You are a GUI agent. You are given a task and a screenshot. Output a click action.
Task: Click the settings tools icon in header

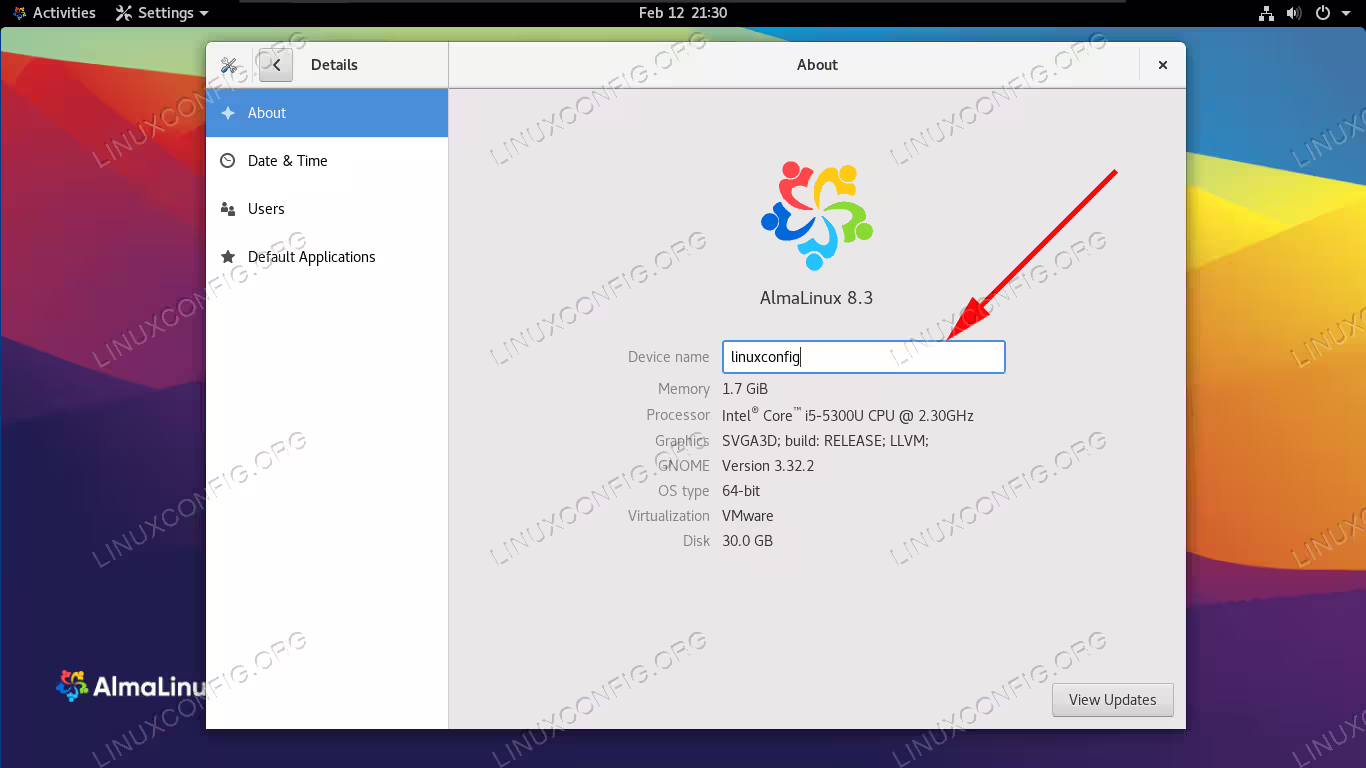[x=229, y=65]
